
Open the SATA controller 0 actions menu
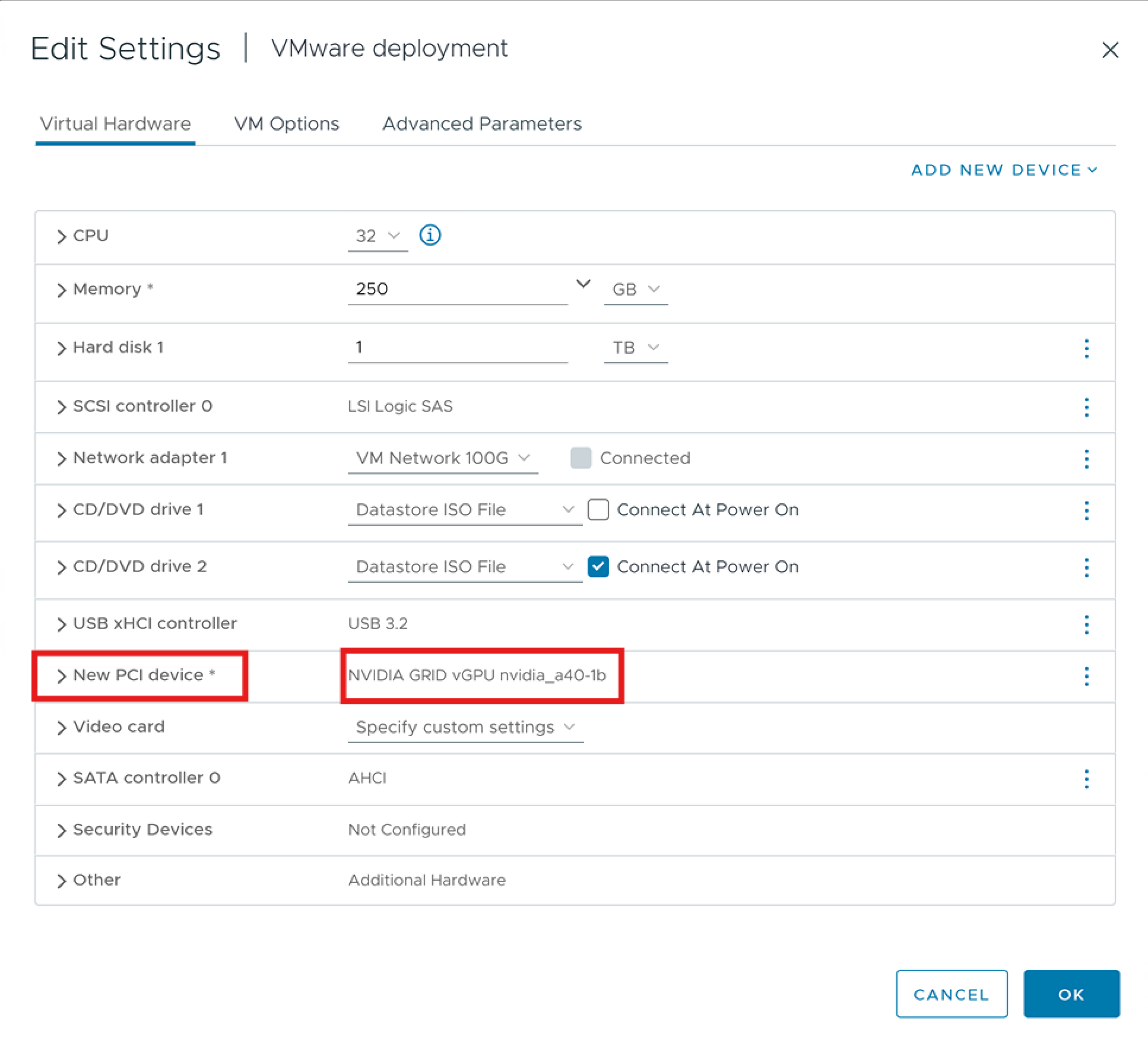[1086, 779]
